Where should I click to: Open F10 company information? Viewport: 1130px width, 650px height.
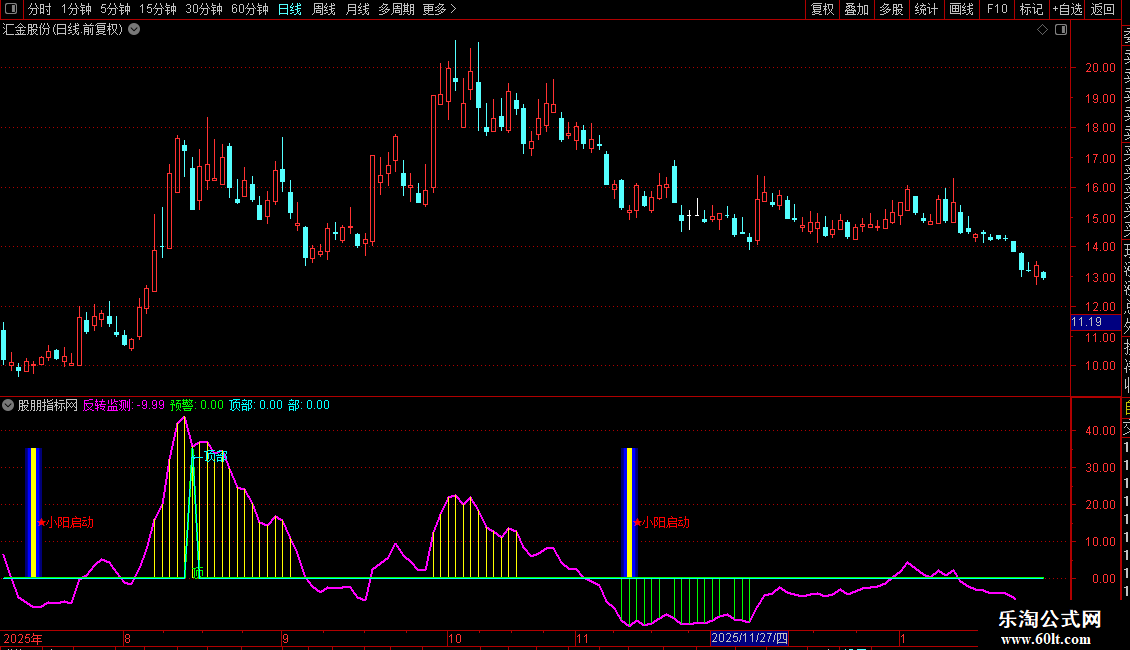[x=996, y=10]
